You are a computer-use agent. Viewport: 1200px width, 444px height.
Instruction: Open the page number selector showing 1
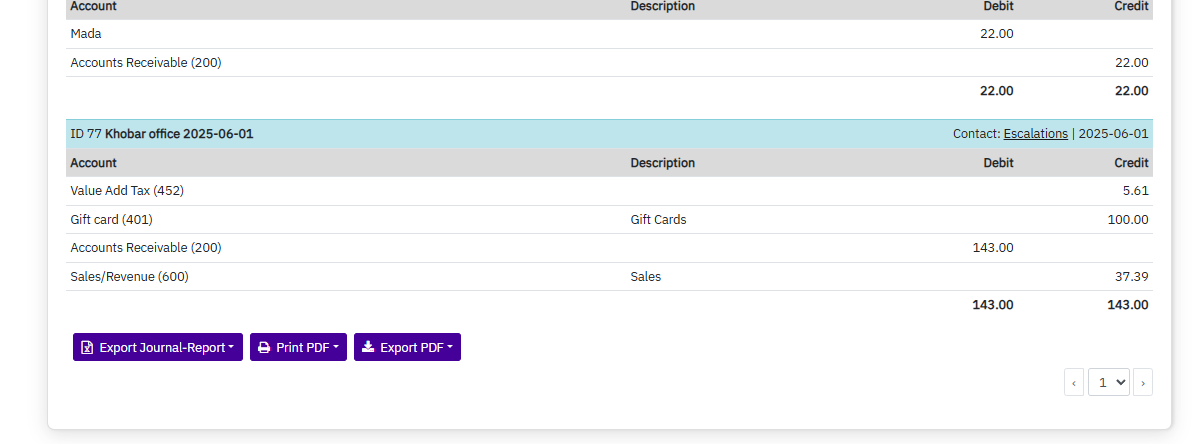[1108, 382]
